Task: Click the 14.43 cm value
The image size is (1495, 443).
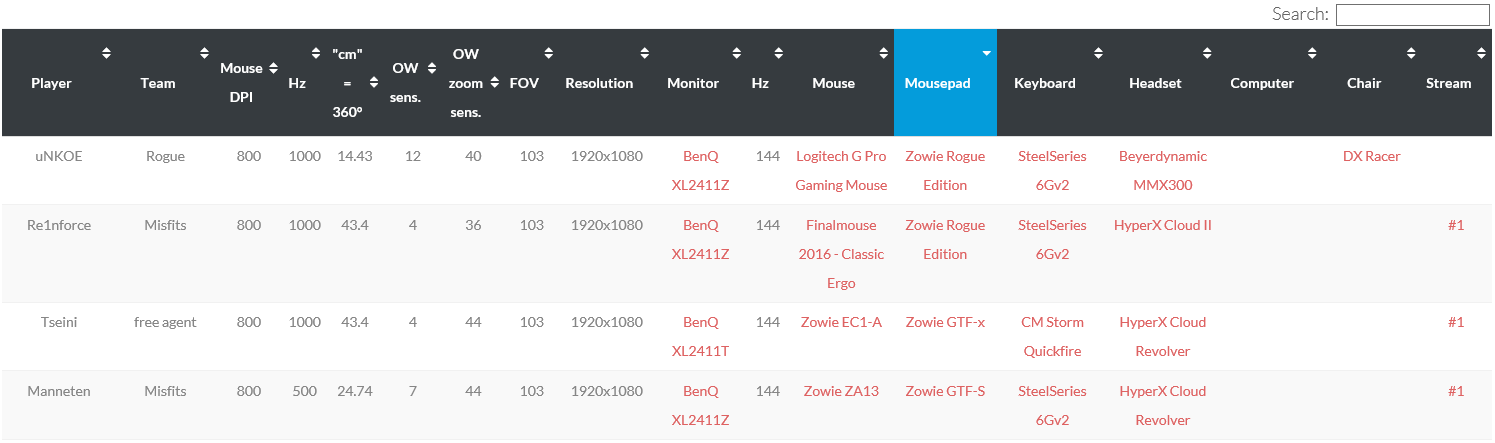Action: pos(355,156)
